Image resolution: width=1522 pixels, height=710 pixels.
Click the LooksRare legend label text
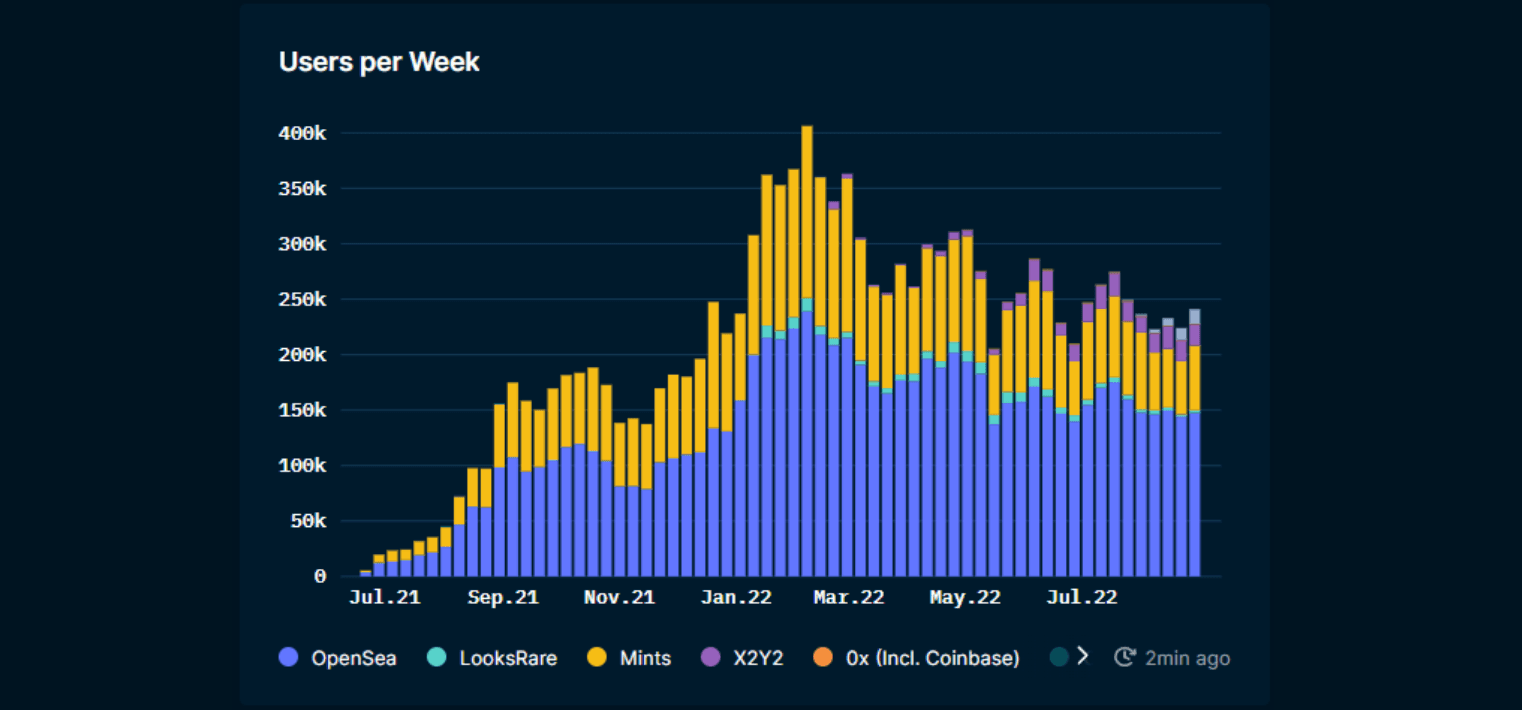(x=507, y=658)
